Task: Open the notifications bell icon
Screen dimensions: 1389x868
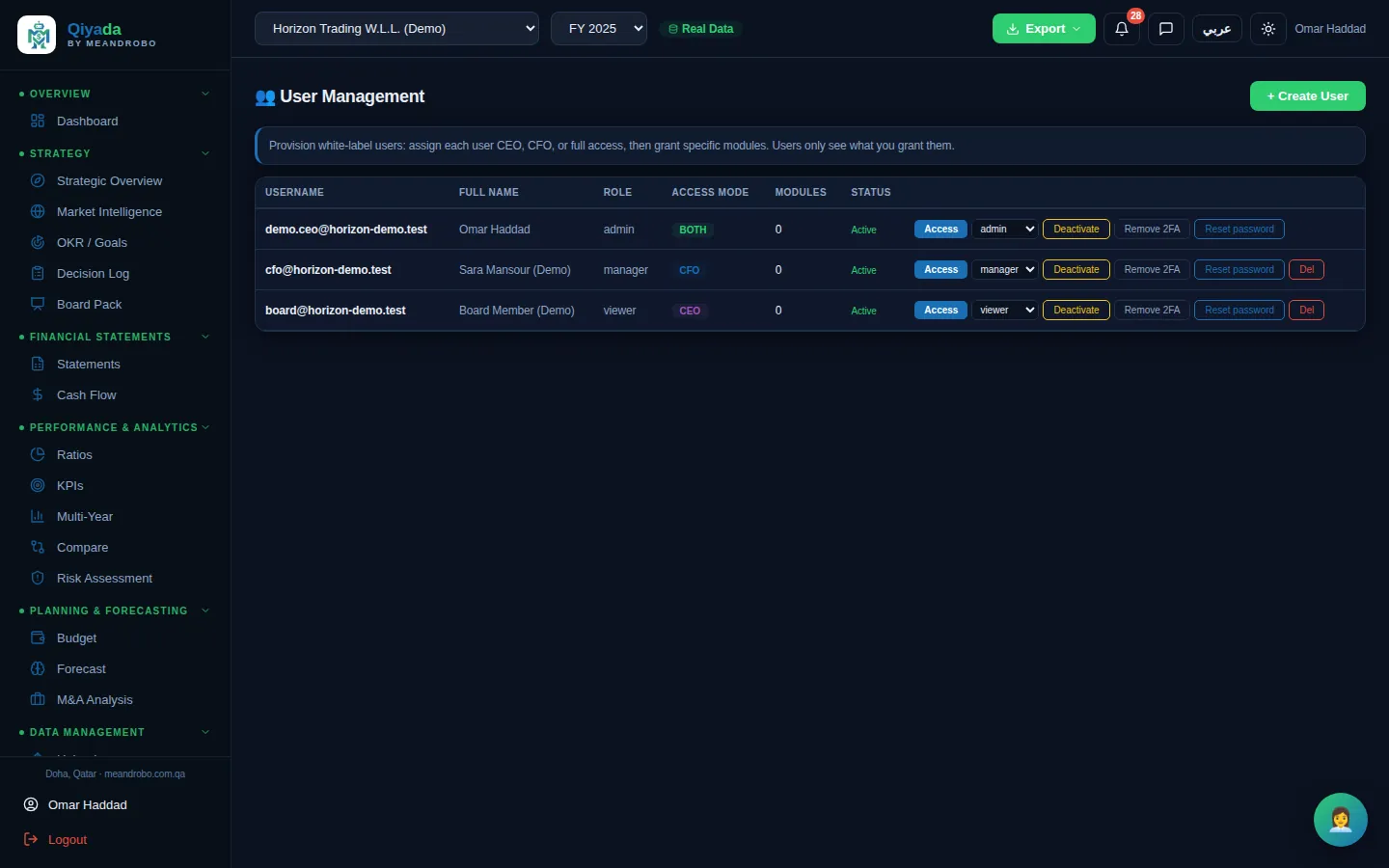Action: [x=1121, y=29]
